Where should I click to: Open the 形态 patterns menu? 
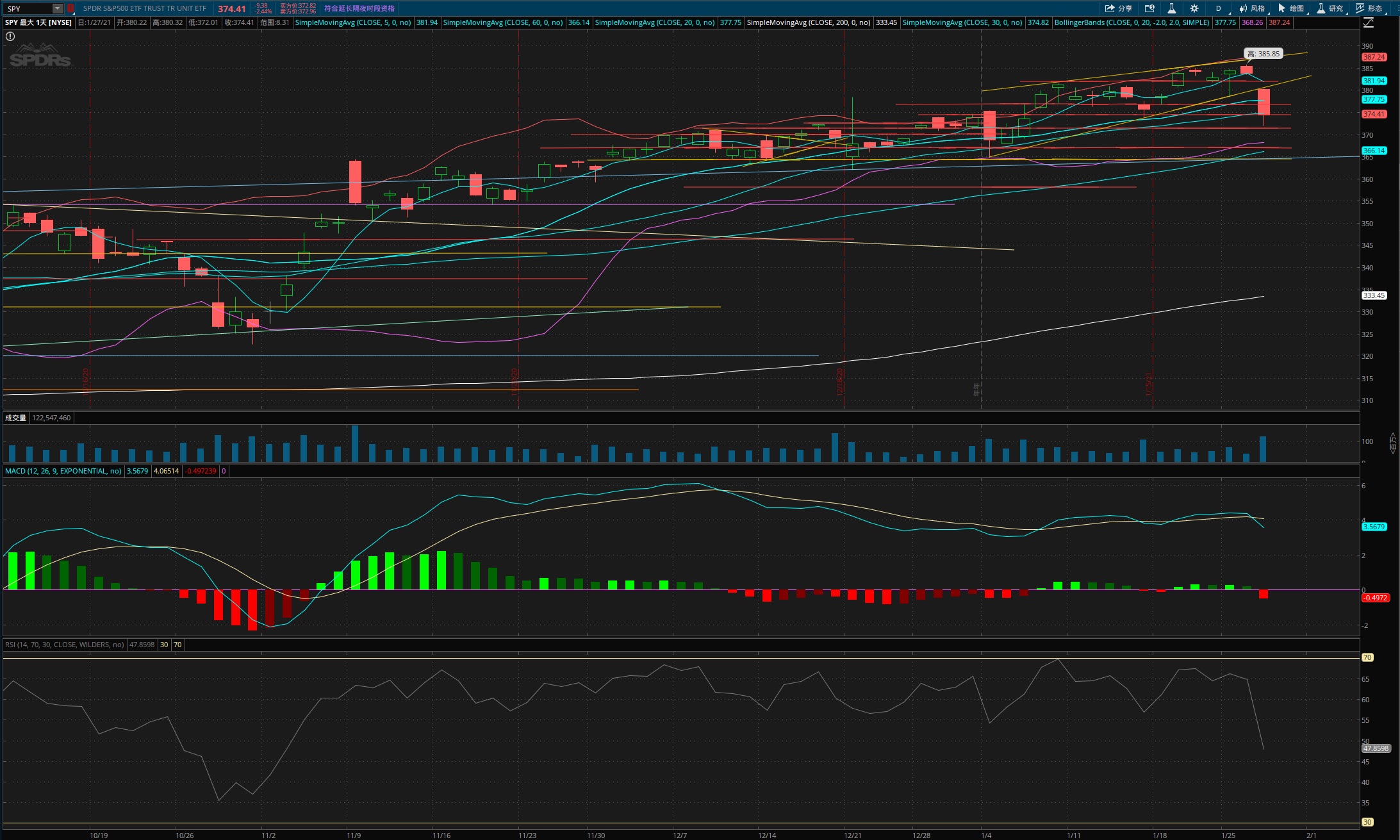1369,8
